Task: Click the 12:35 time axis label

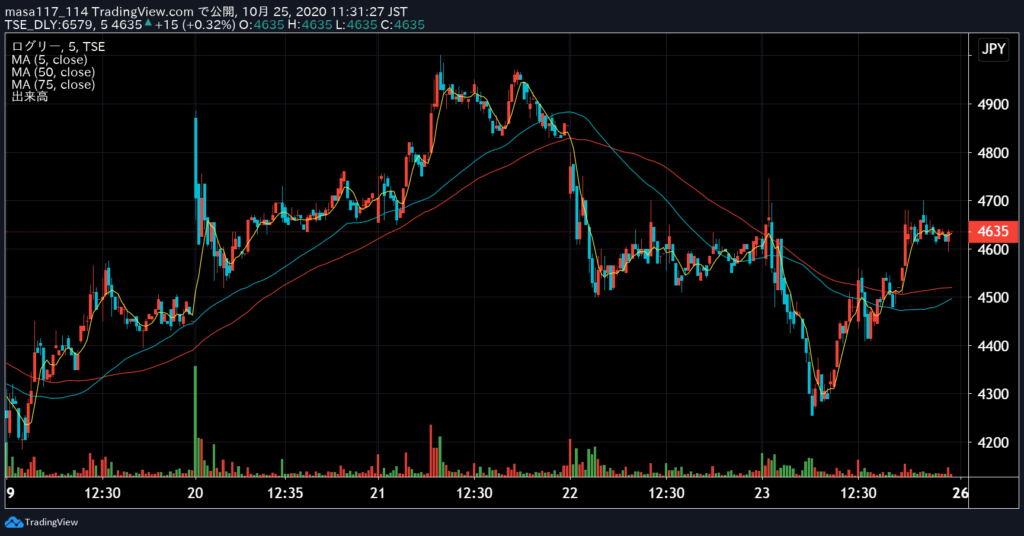Action: click(x=285, y=493)
